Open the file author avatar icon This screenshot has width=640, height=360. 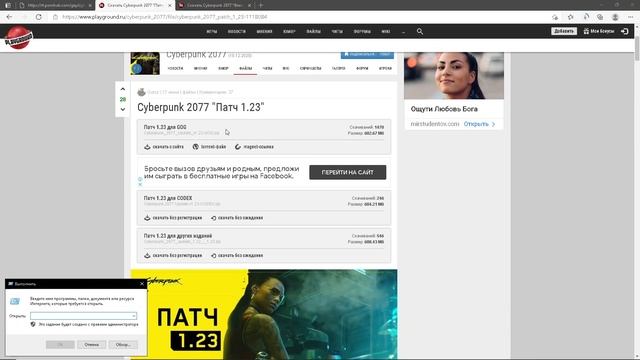coord(141,92)
